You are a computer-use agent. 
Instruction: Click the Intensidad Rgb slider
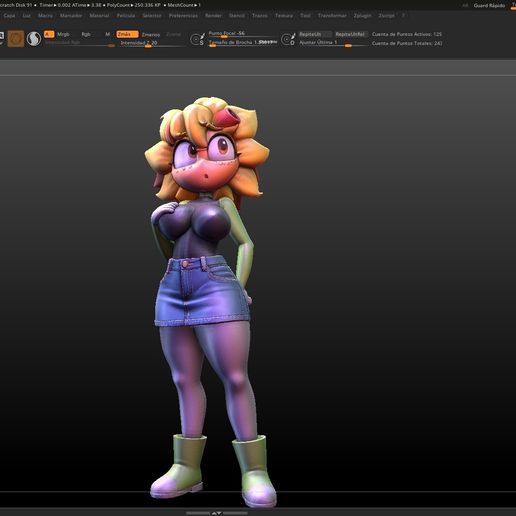[x=79, y=43]
